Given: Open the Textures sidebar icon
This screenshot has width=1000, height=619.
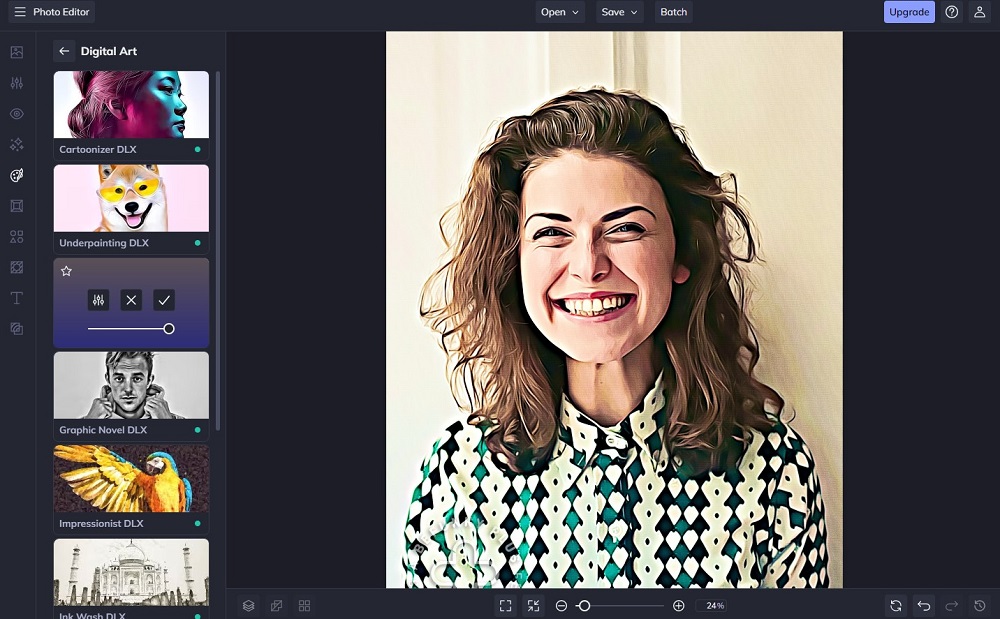Looking at the screenshot, I should [x=17, y=267].
